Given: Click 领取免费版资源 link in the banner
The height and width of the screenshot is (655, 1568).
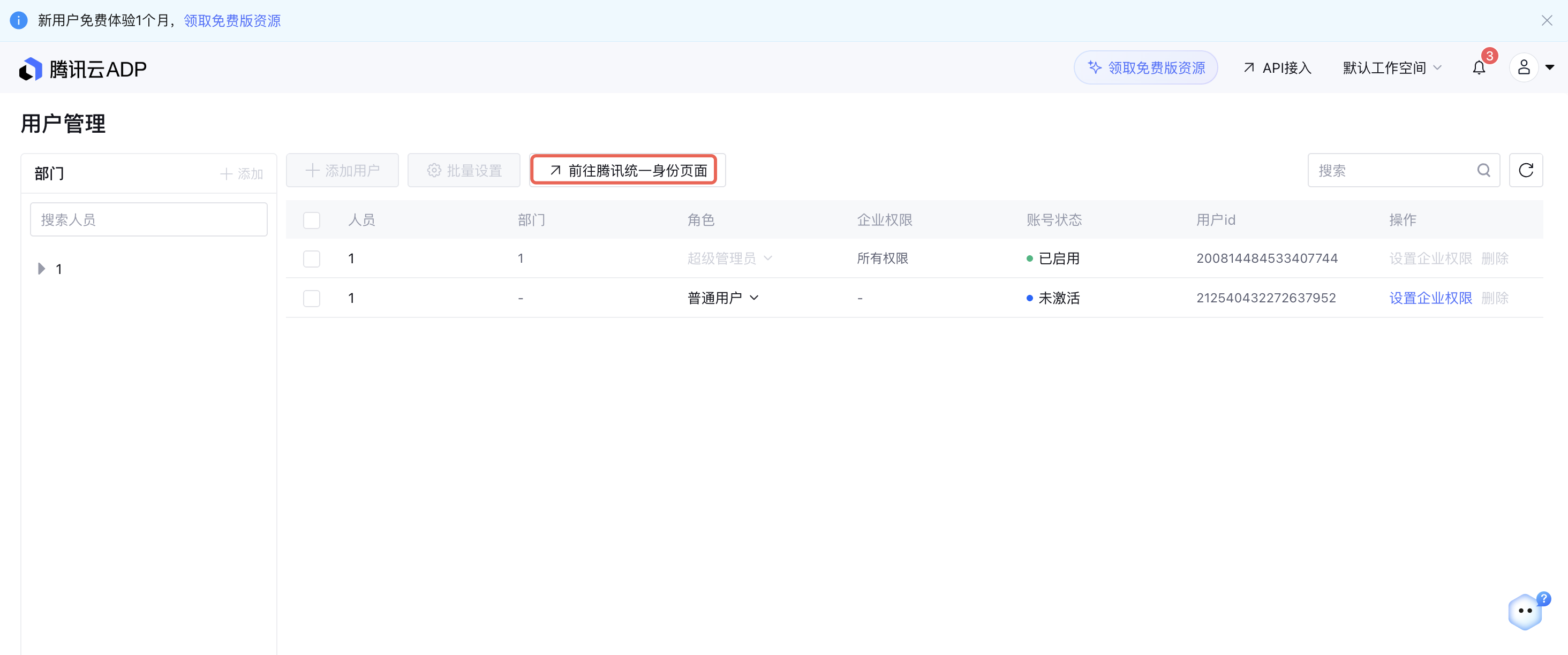Looking at the screenshot, I should (232, 21).
